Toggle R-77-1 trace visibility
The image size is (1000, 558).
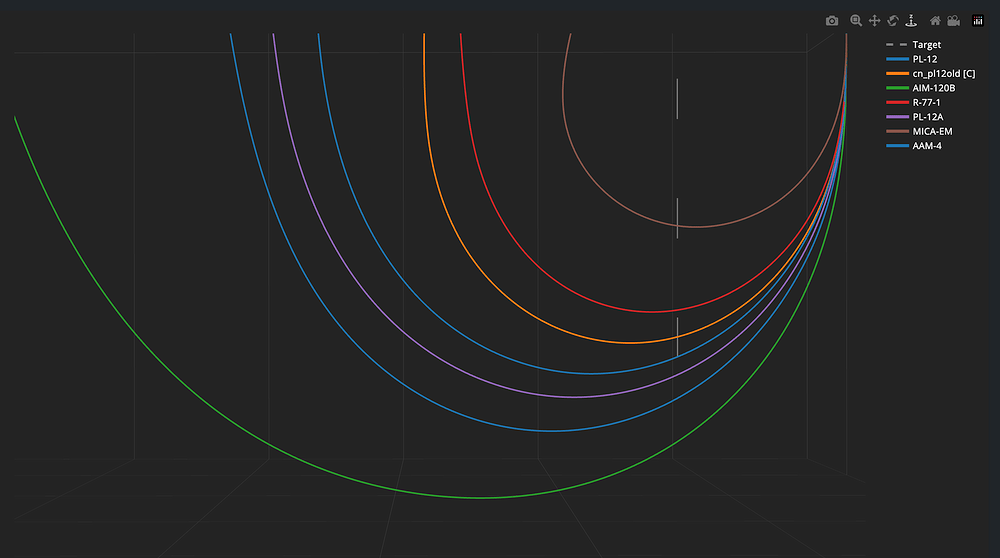click(927, 103)
